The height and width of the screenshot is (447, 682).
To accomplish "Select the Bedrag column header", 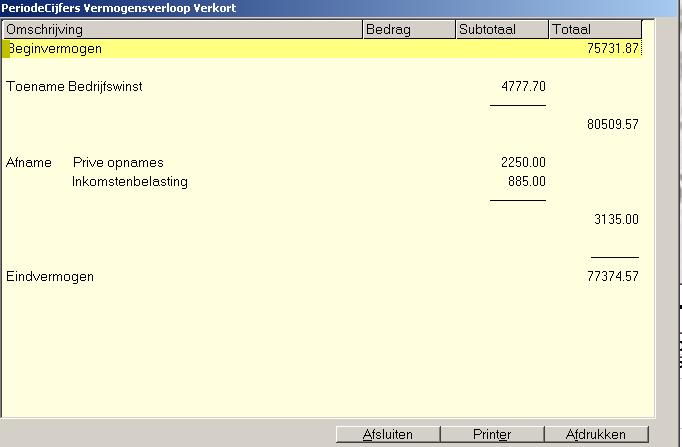I will pyautogui.click(x=409, y=30).
